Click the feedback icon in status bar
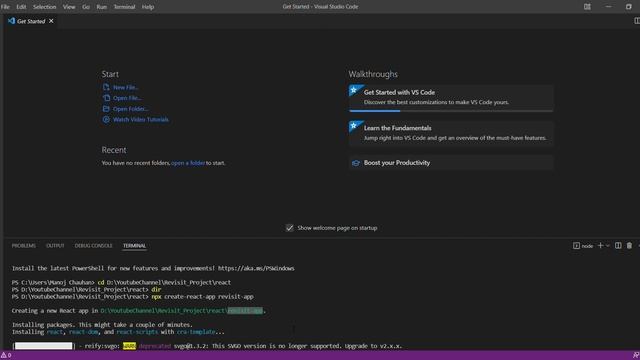The width and height of the screenshot is (640, 360). [636, 355]
